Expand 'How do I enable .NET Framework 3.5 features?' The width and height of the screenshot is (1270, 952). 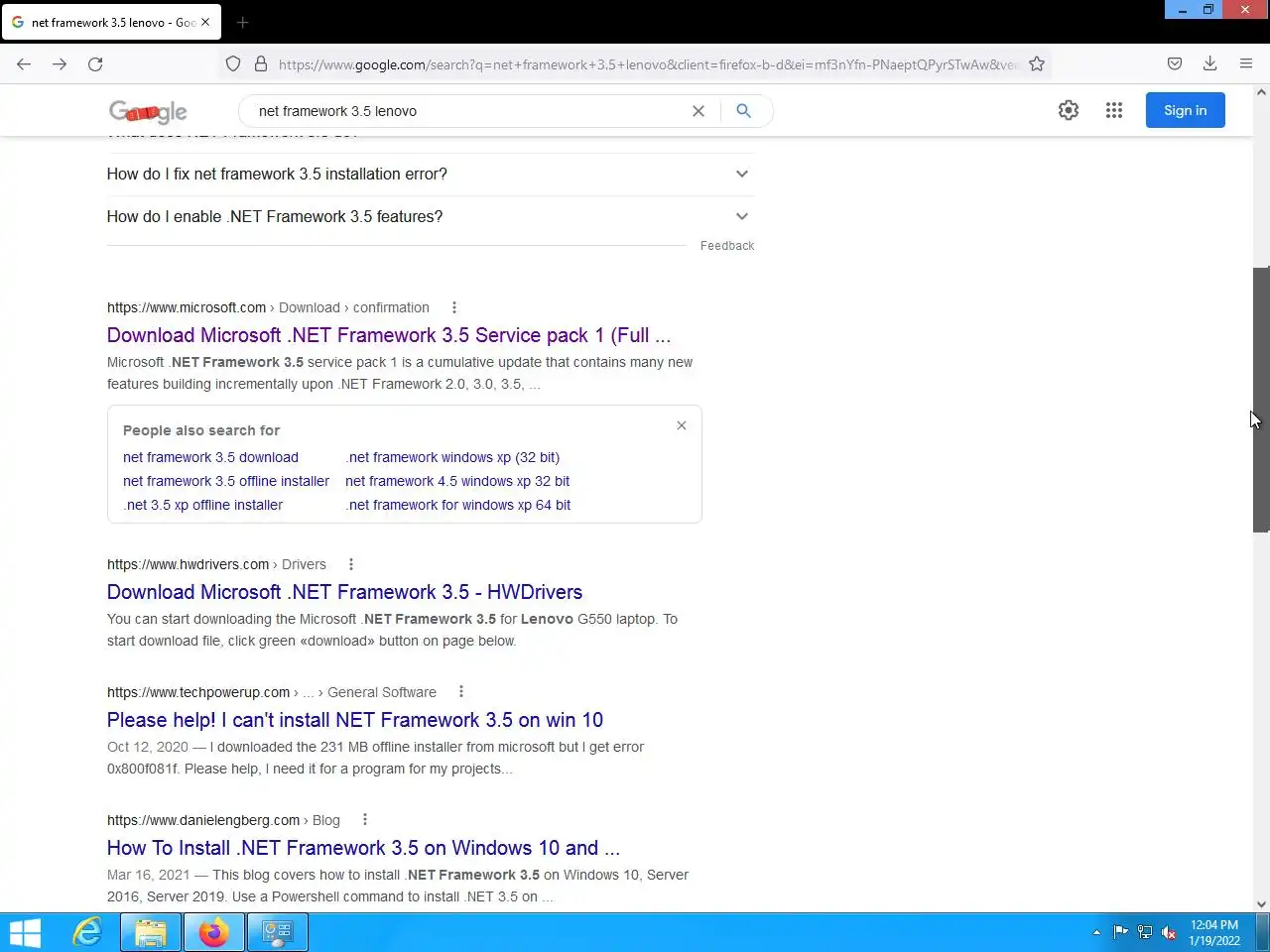point(430,216)
